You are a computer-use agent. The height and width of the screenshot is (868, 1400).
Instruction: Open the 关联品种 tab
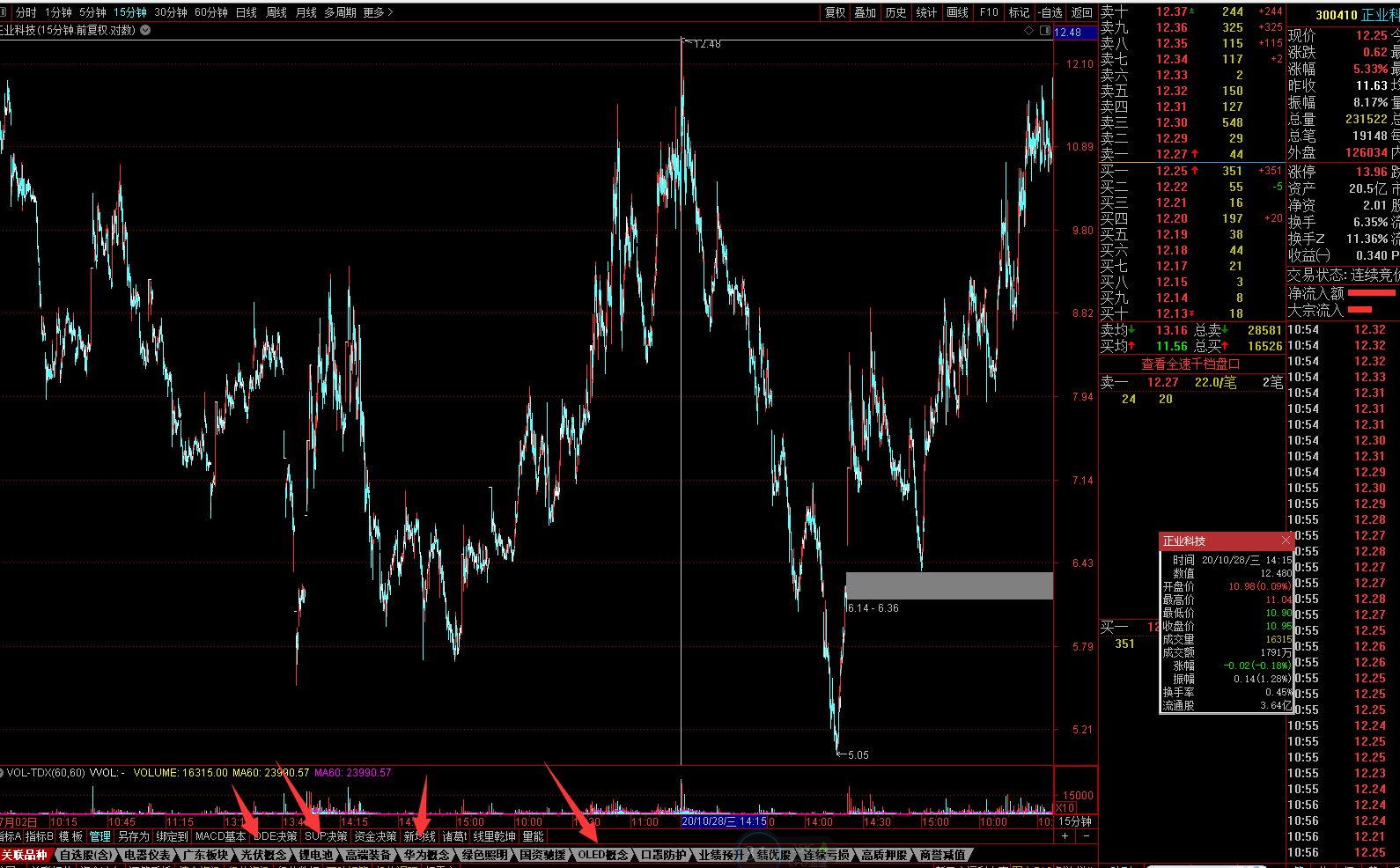click(x=24, y=855)
